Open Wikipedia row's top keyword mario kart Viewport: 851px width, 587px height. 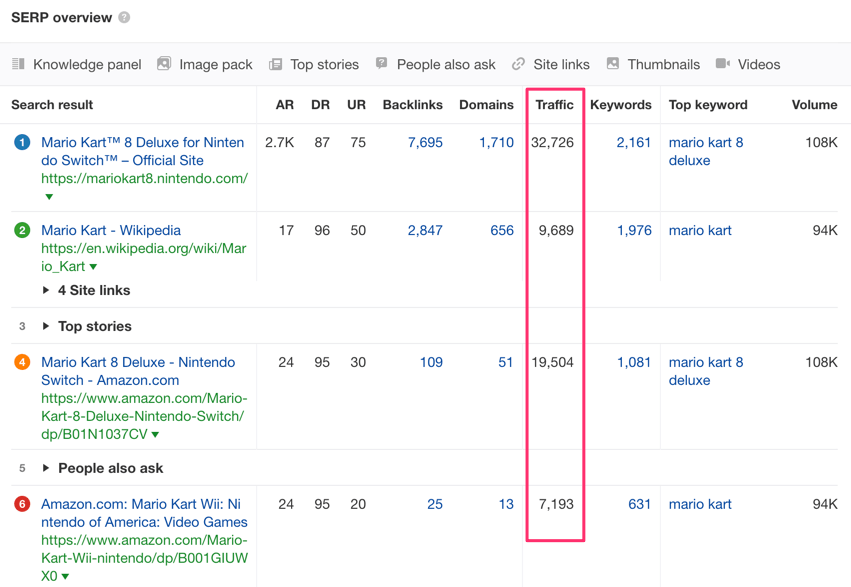(x=700, y=231)
